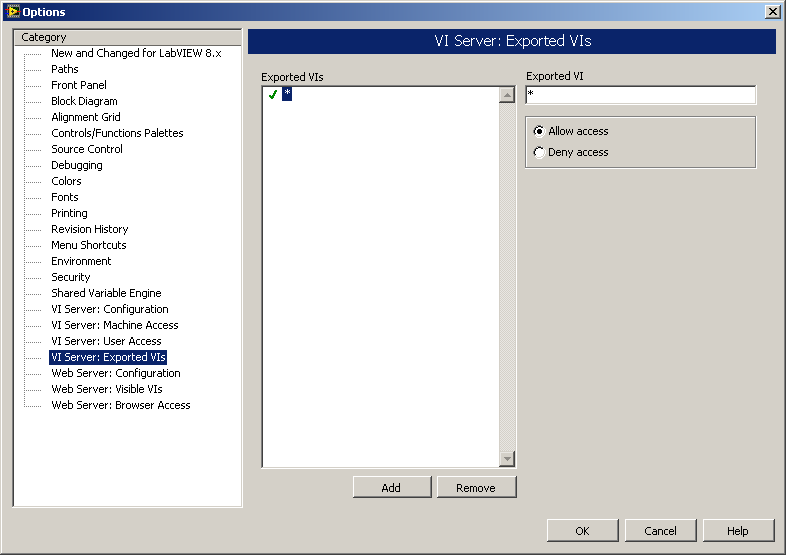Click the Cancel button

661,530
